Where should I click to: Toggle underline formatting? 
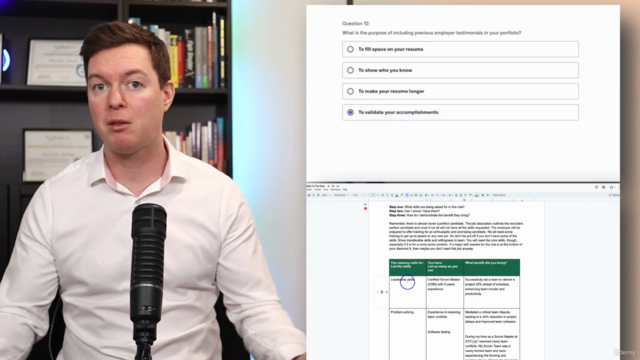[392, 195]
